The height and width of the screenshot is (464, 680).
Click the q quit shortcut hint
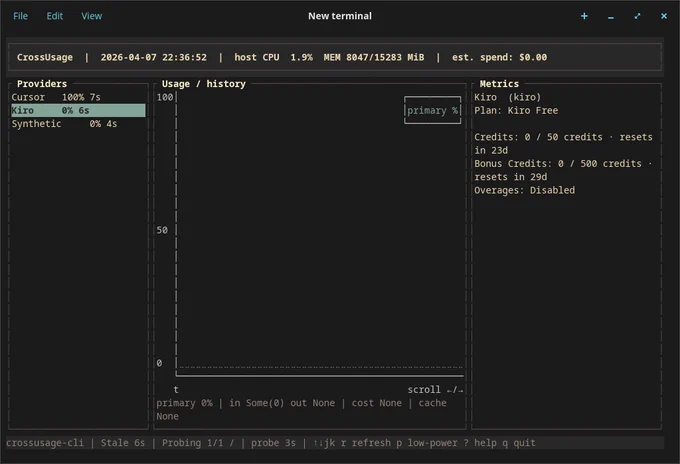pos(519,443)
